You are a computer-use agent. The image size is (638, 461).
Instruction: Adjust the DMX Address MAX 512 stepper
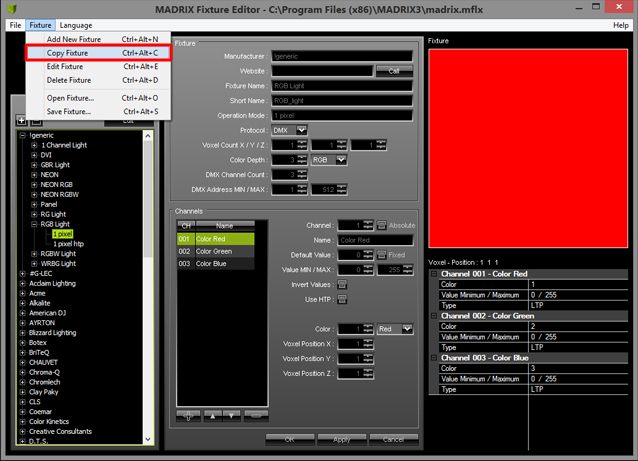(341, 189)
